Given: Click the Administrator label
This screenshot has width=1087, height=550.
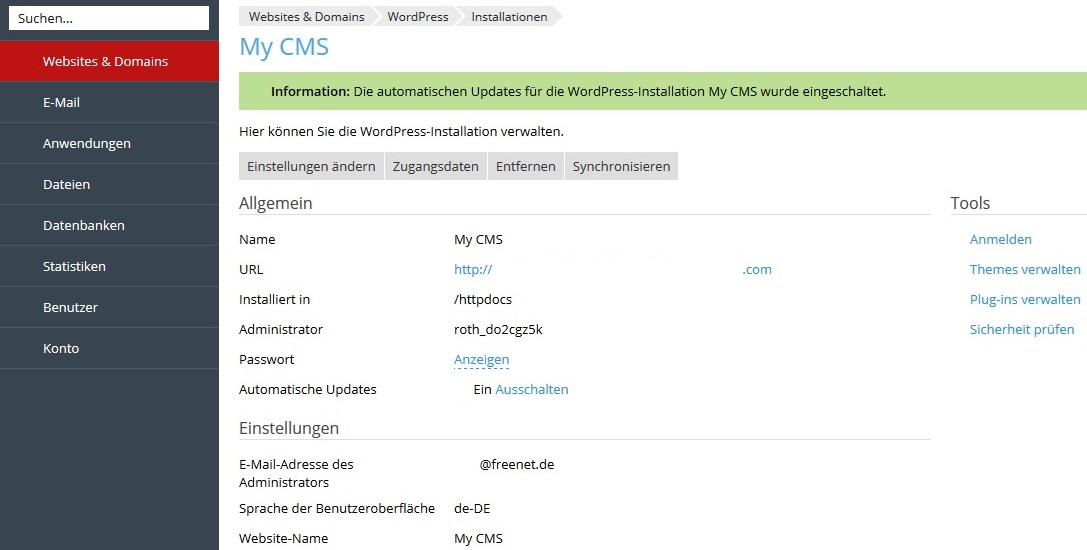Looking at the screenshot, I should click(281, 329).
